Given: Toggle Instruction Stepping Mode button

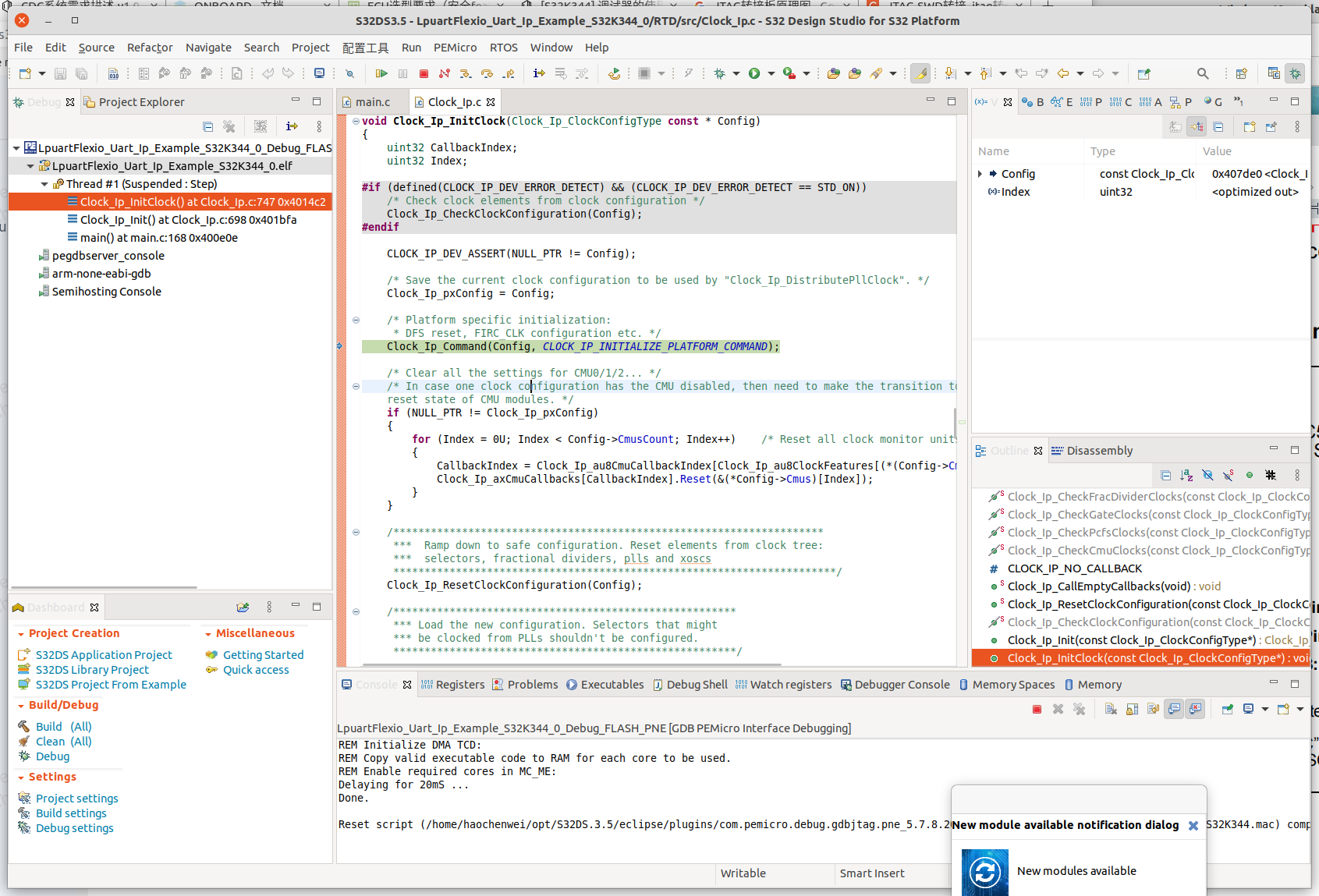Looking at the screenshot, I should click(539, 73).
